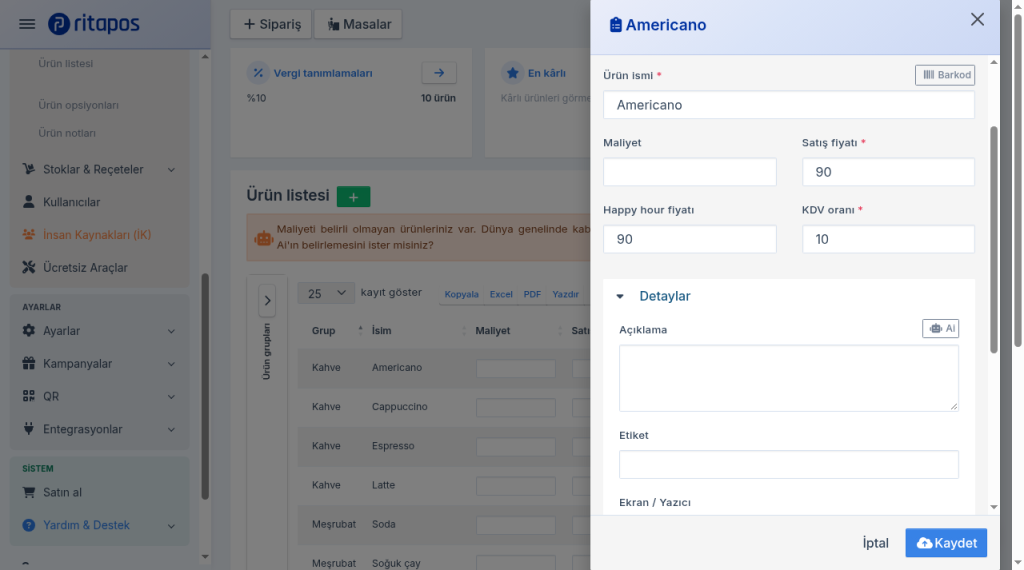
Task: Click the KDV oranı input field
Action: 888,240
